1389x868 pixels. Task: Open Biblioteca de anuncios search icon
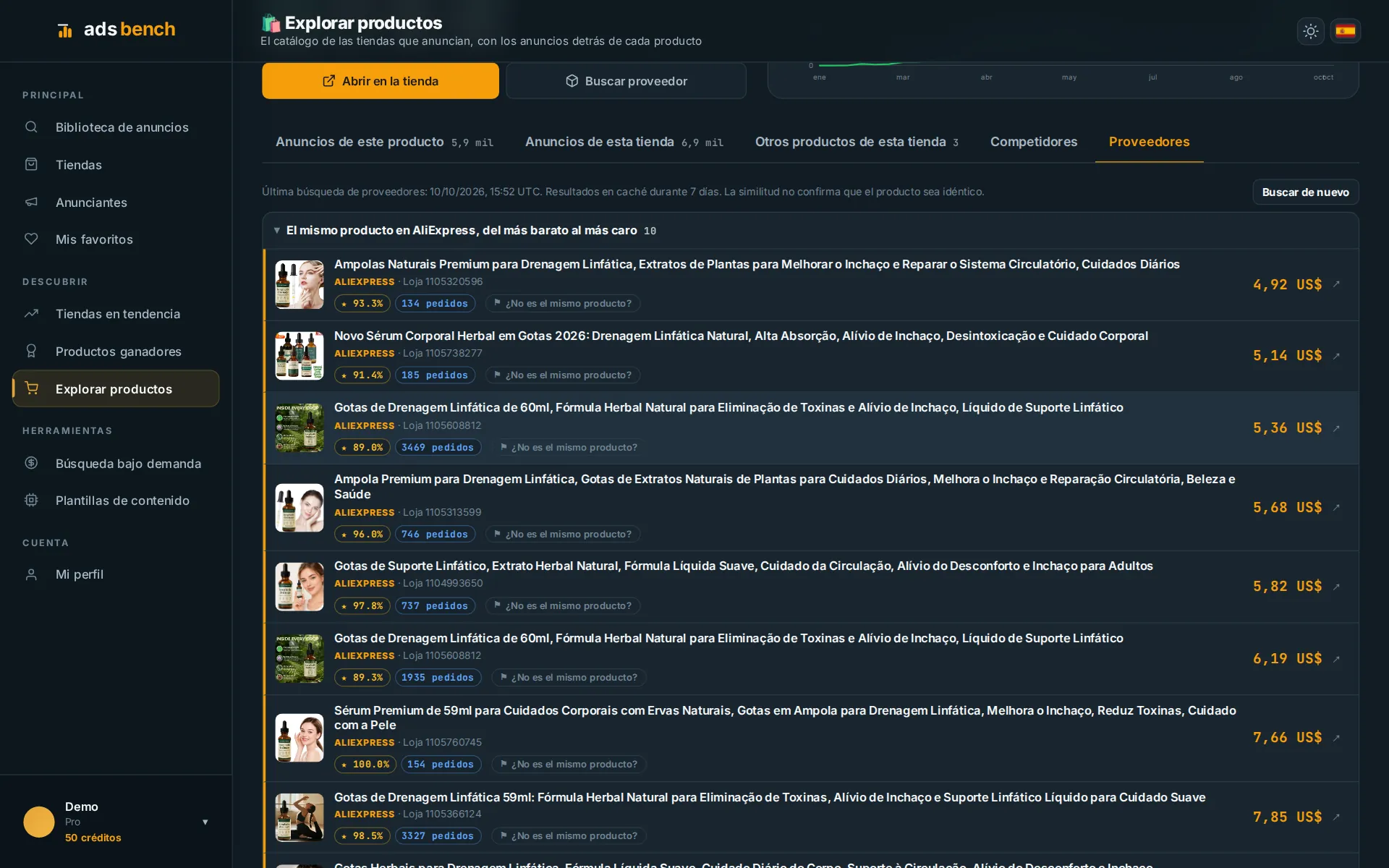coord(31,127)
